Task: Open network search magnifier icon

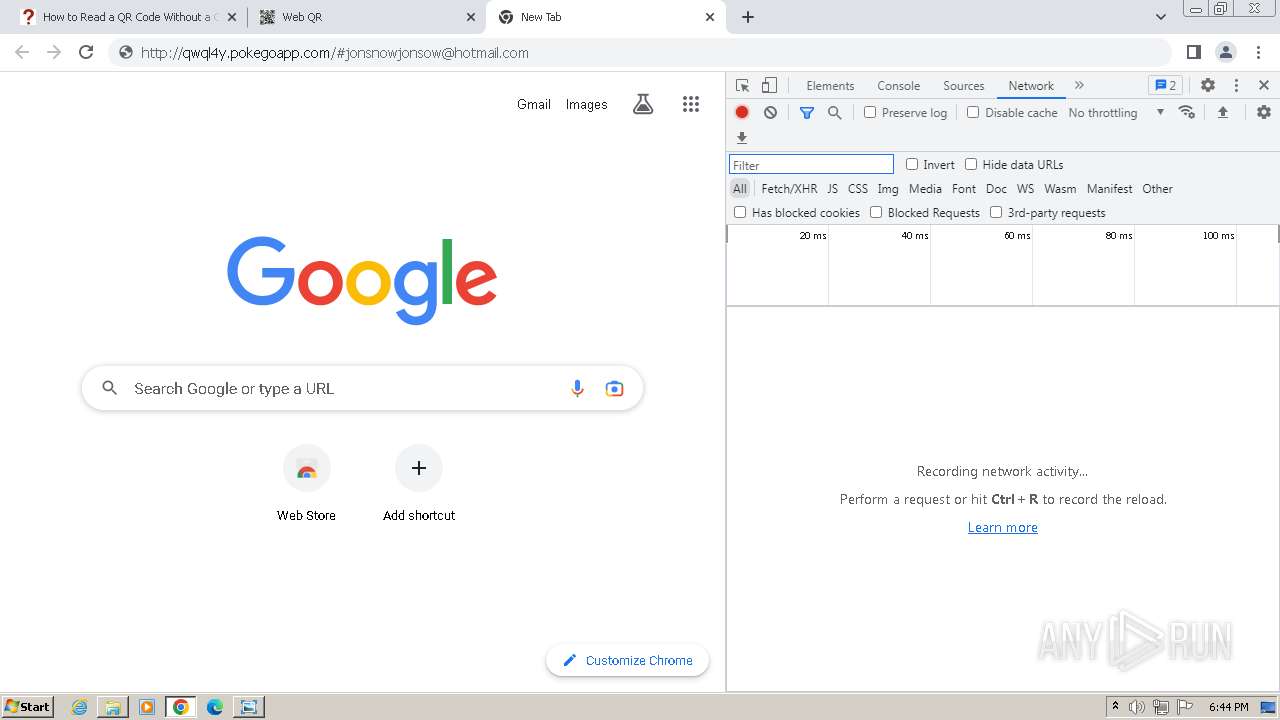Action: 834,113
